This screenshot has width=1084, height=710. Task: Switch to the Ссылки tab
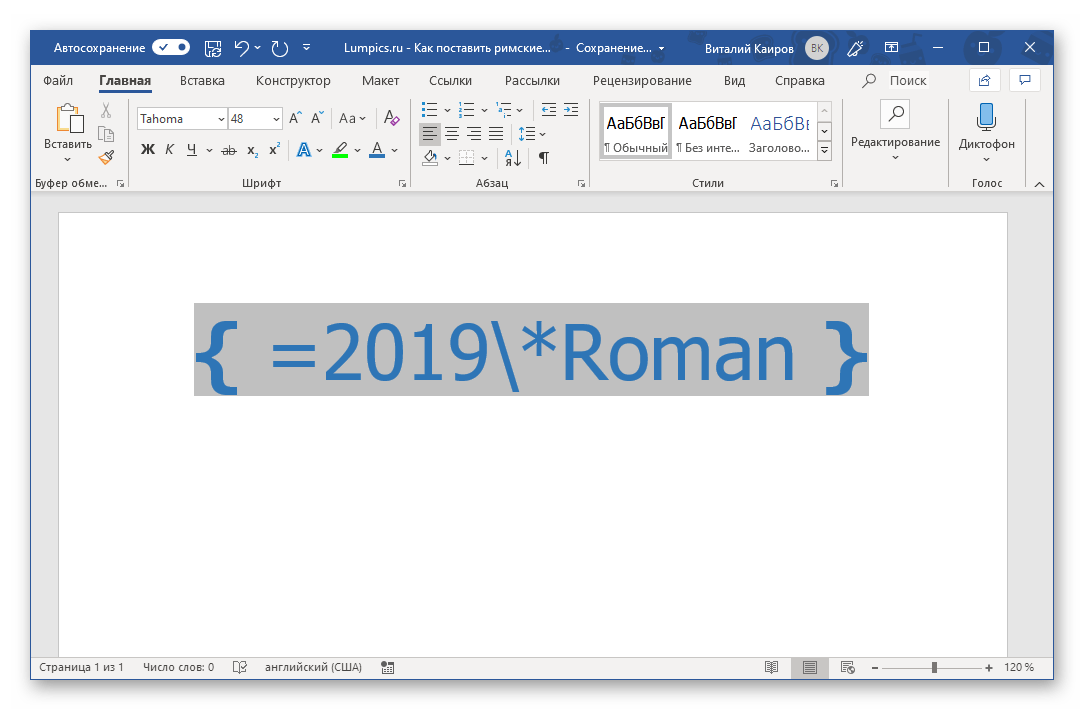pyautogui.click(x=450, y=80)
